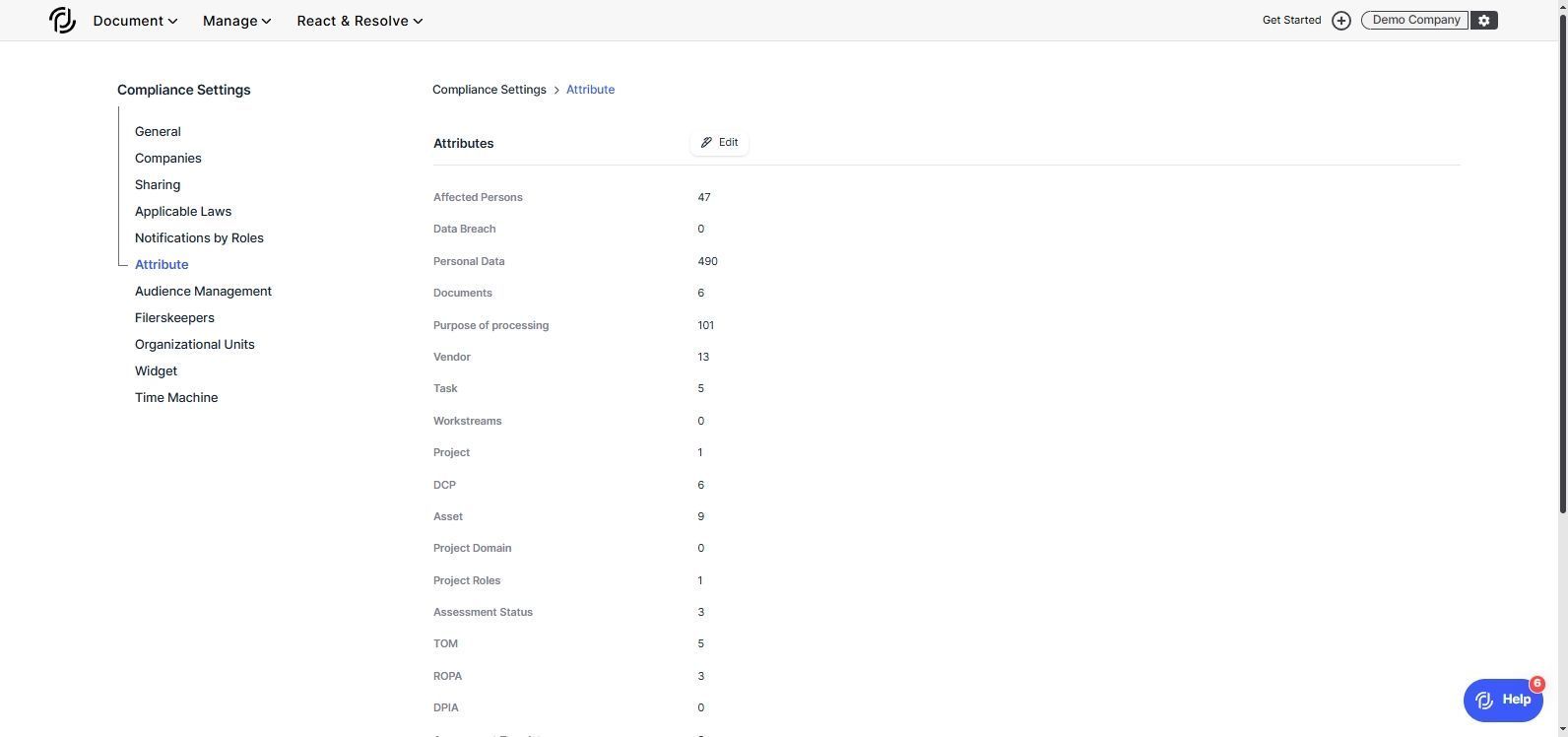Image resolution: width=1568 pixels, height=737 pixels.
Task: Click the Assessment Status label
Action: 483,612
